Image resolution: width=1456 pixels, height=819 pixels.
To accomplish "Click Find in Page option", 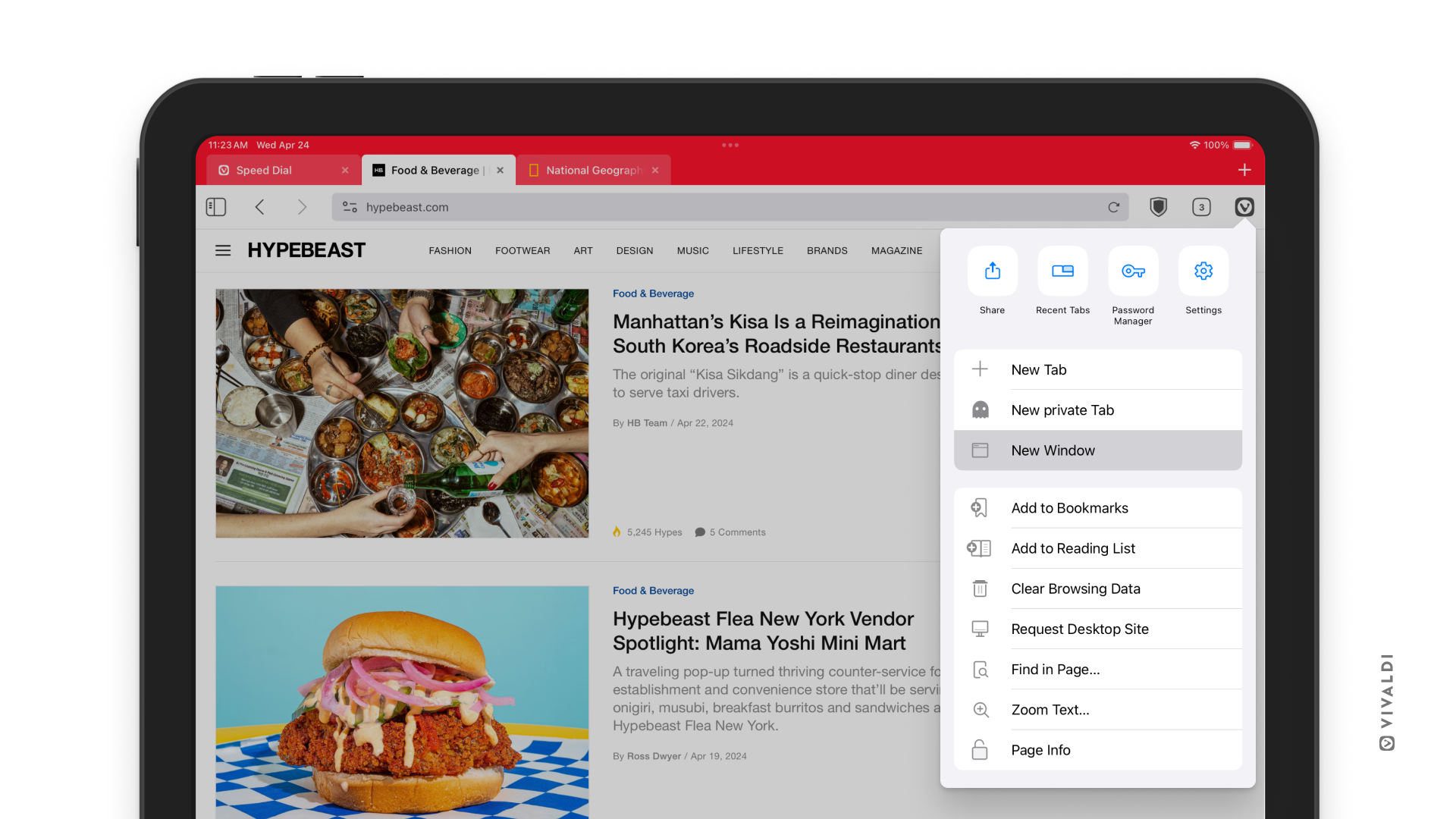I will pos(1055,669).
